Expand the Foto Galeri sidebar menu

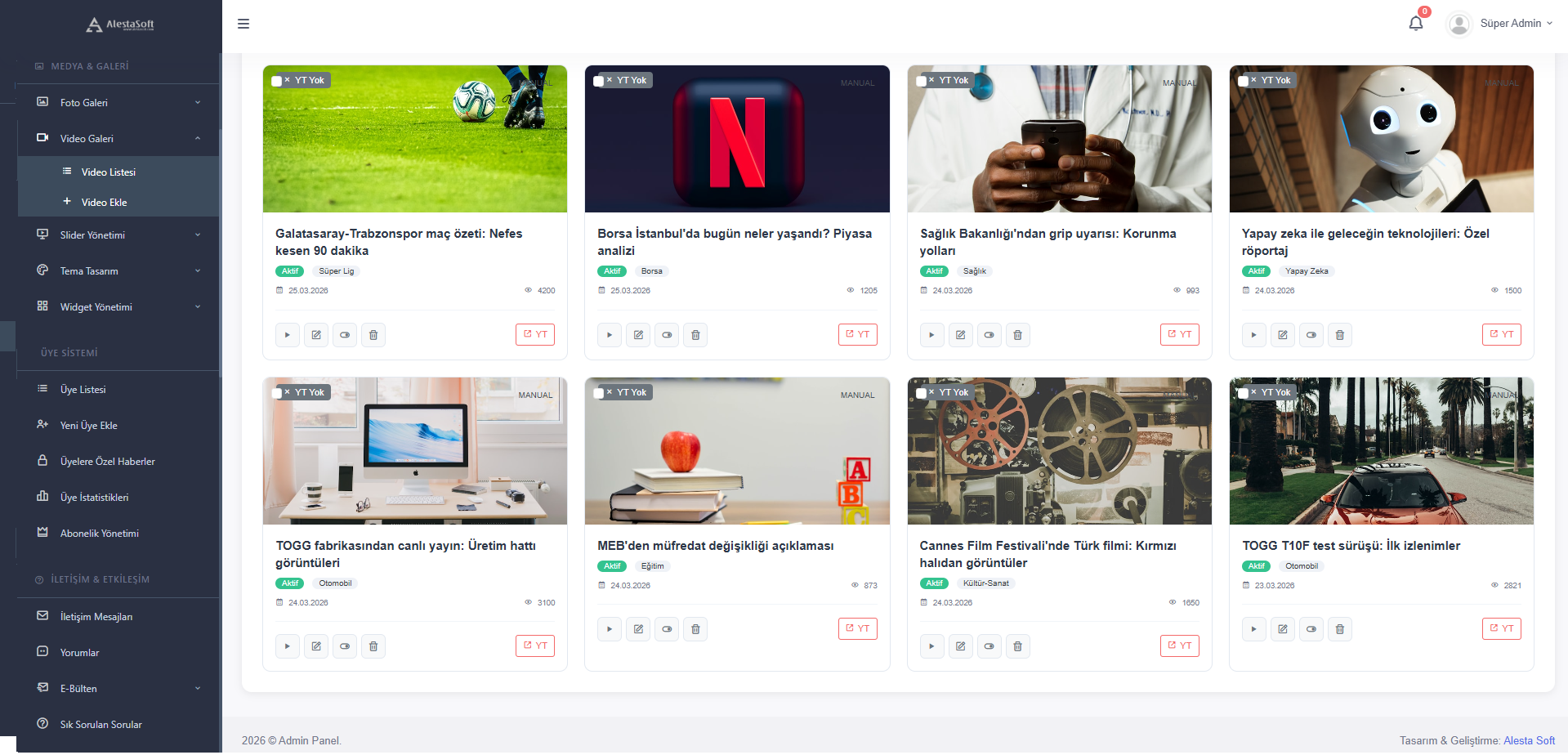118,103
